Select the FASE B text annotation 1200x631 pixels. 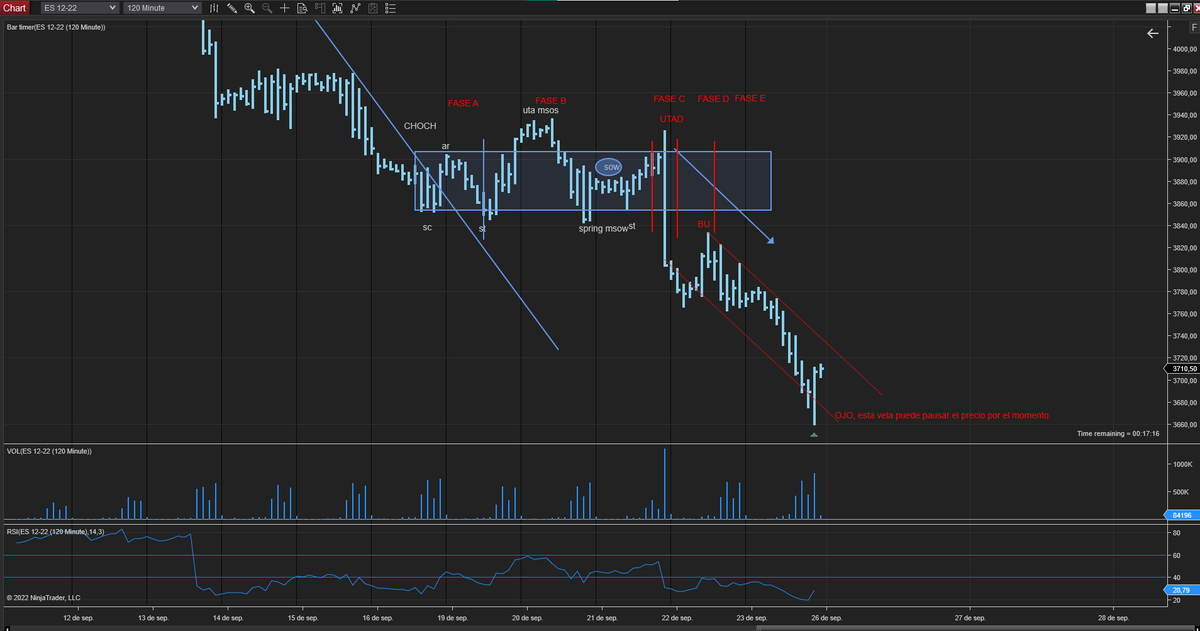pyautogui.click(x=551, y=100)
